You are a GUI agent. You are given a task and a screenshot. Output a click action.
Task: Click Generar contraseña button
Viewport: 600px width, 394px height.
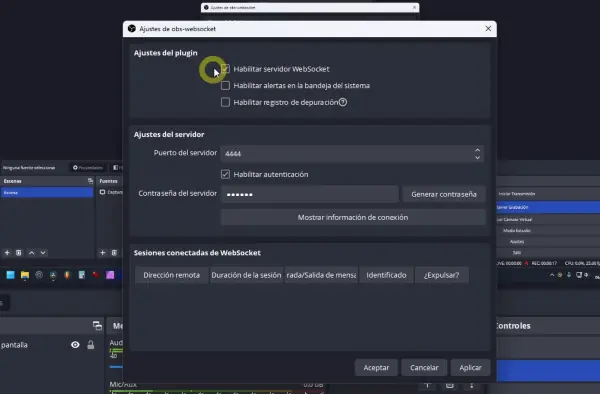point(444,194)
